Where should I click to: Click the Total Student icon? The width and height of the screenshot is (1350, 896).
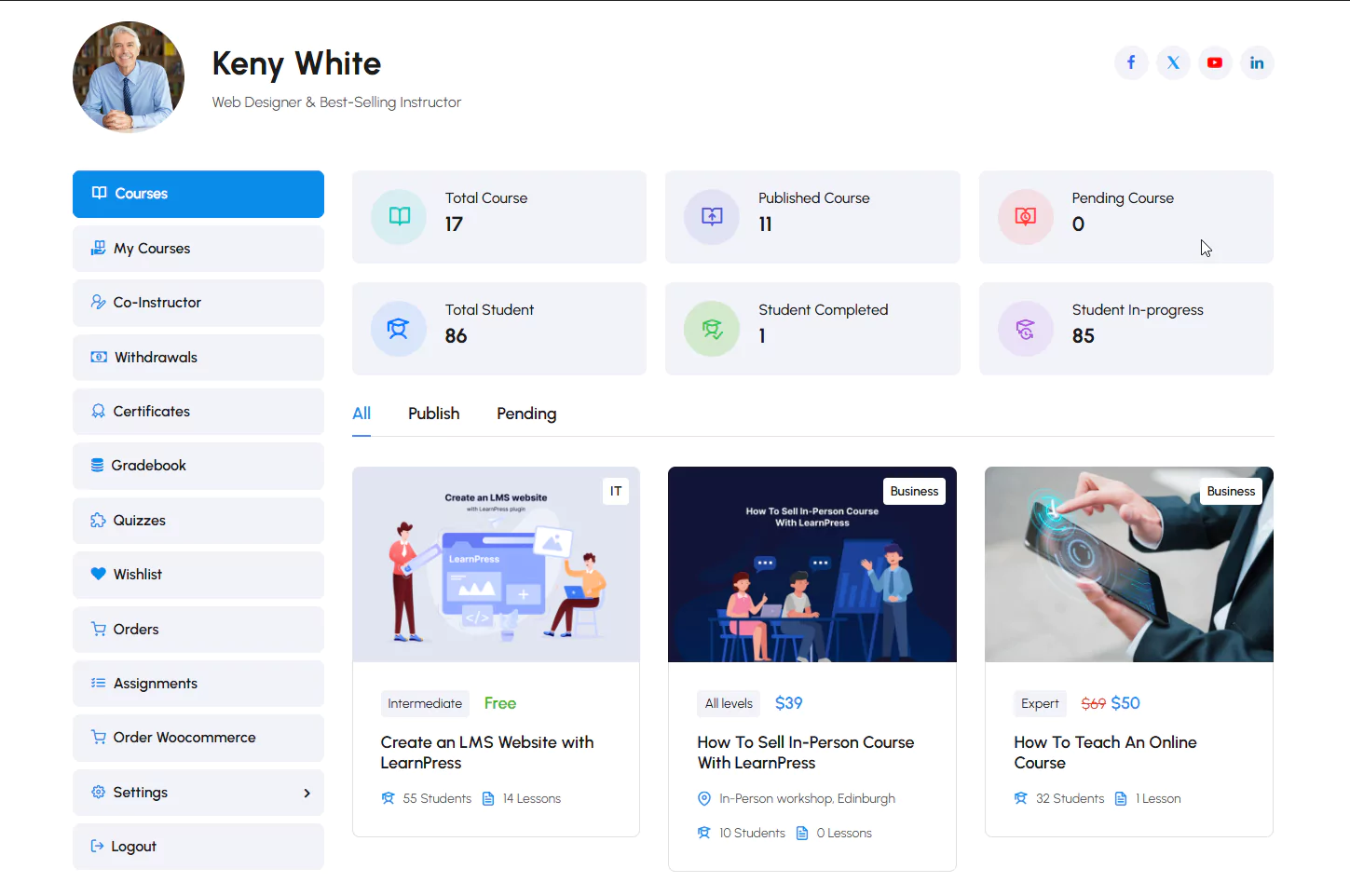coord(398,328)
